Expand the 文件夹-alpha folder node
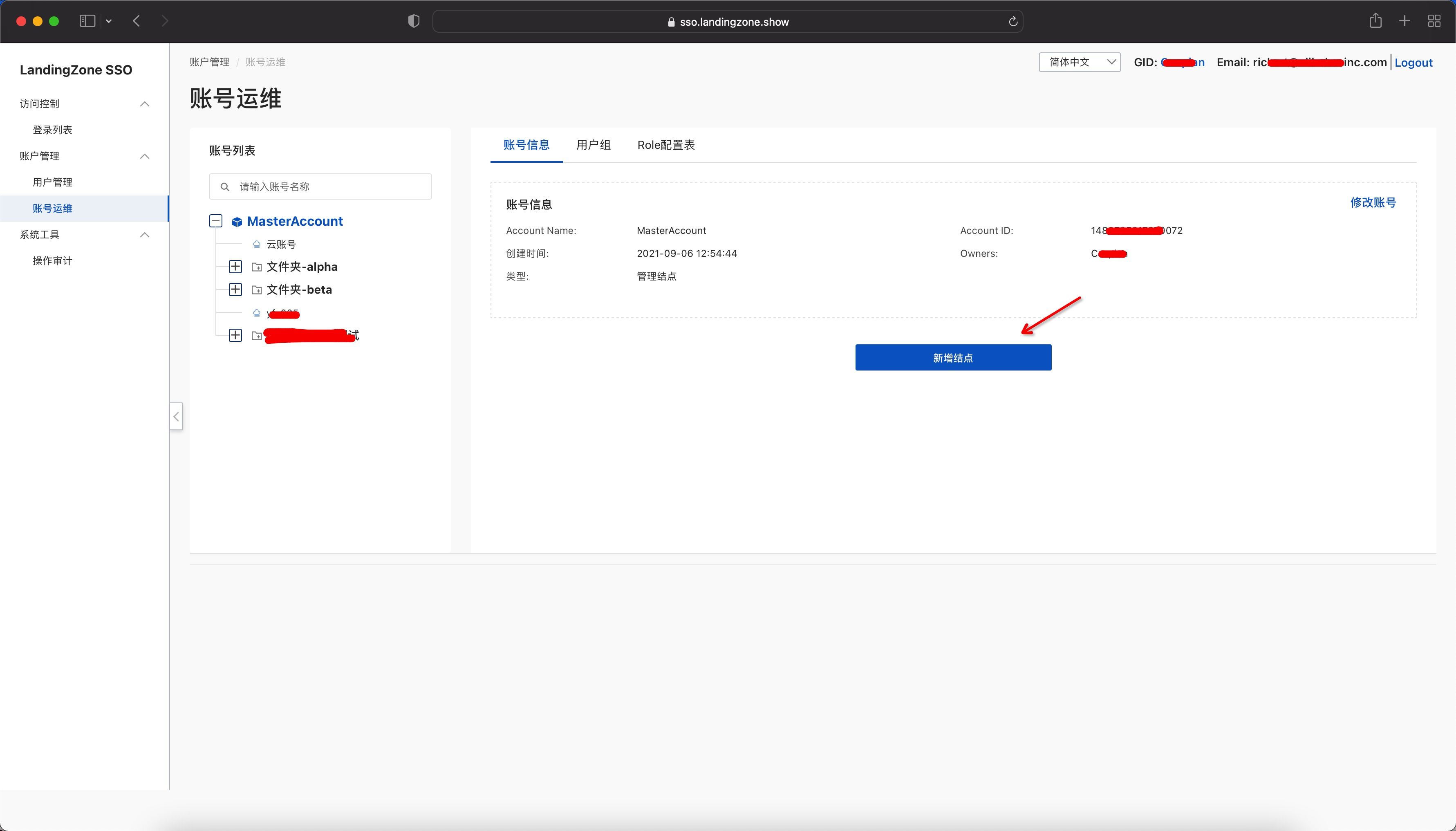Viewport: 1456px width, 831px height. pyautogui.click(x=235, y=267)
